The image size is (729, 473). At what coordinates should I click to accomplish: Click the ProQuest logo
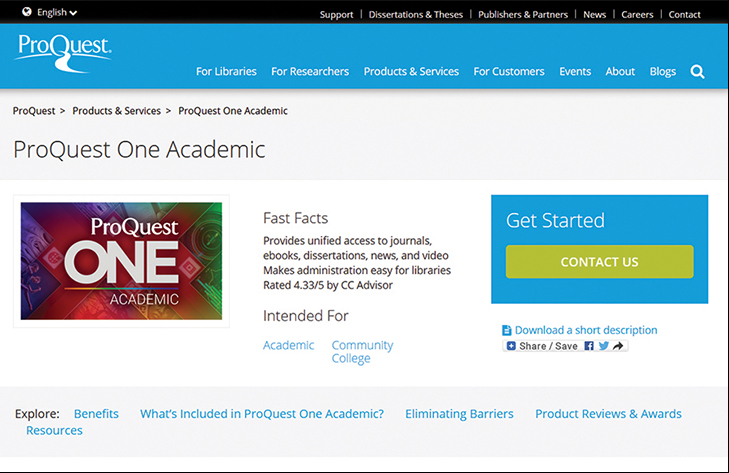(x=64, y=53)
